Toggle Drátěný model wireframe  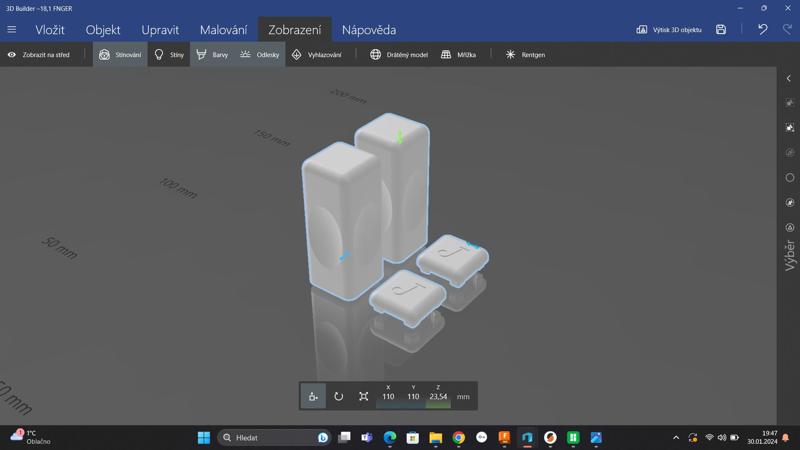click(x=398, y=55)
